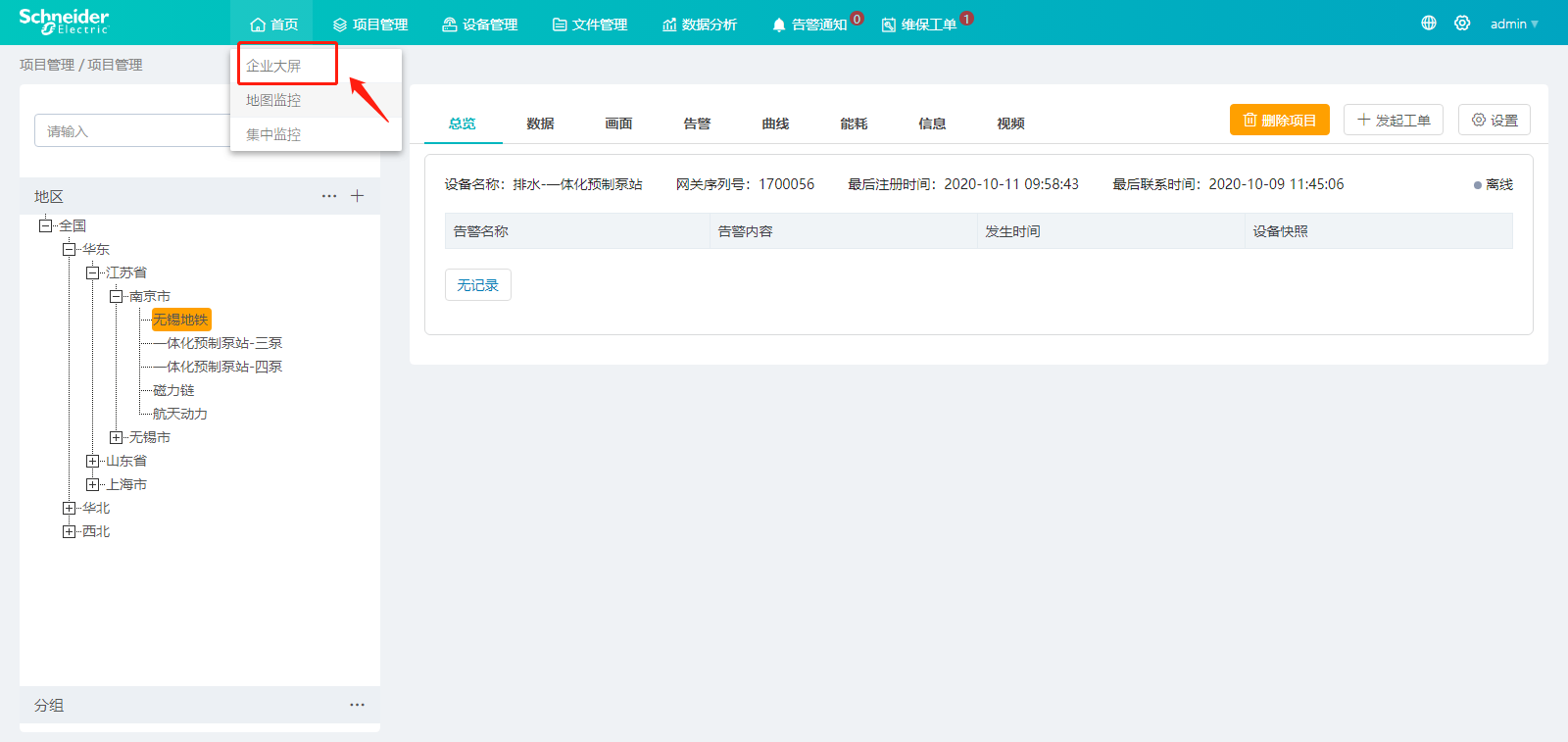1568x742 pixels.
Task: Click the 维保工单 badge showing 1
Action: [966, 19]
